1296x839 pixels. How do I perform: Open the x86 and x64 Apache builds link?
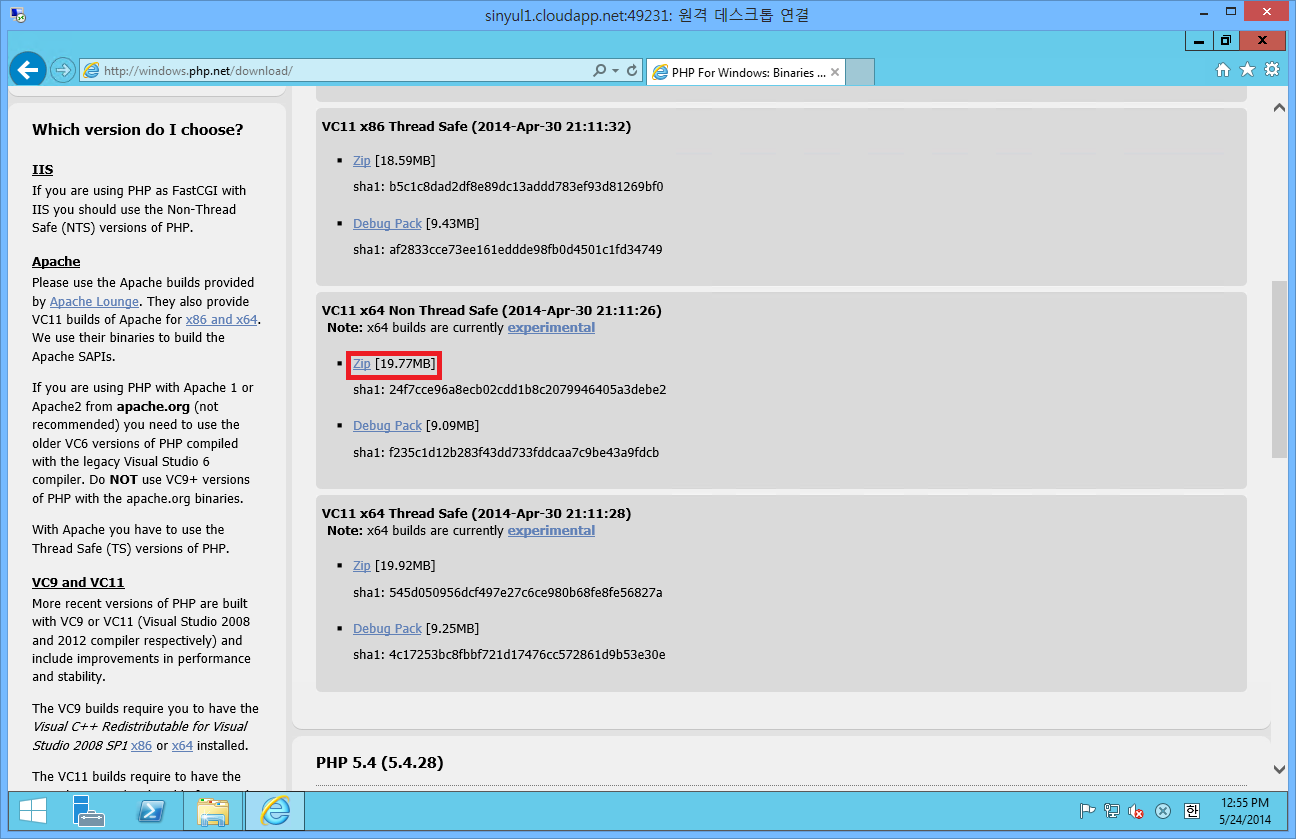(221, 320)
